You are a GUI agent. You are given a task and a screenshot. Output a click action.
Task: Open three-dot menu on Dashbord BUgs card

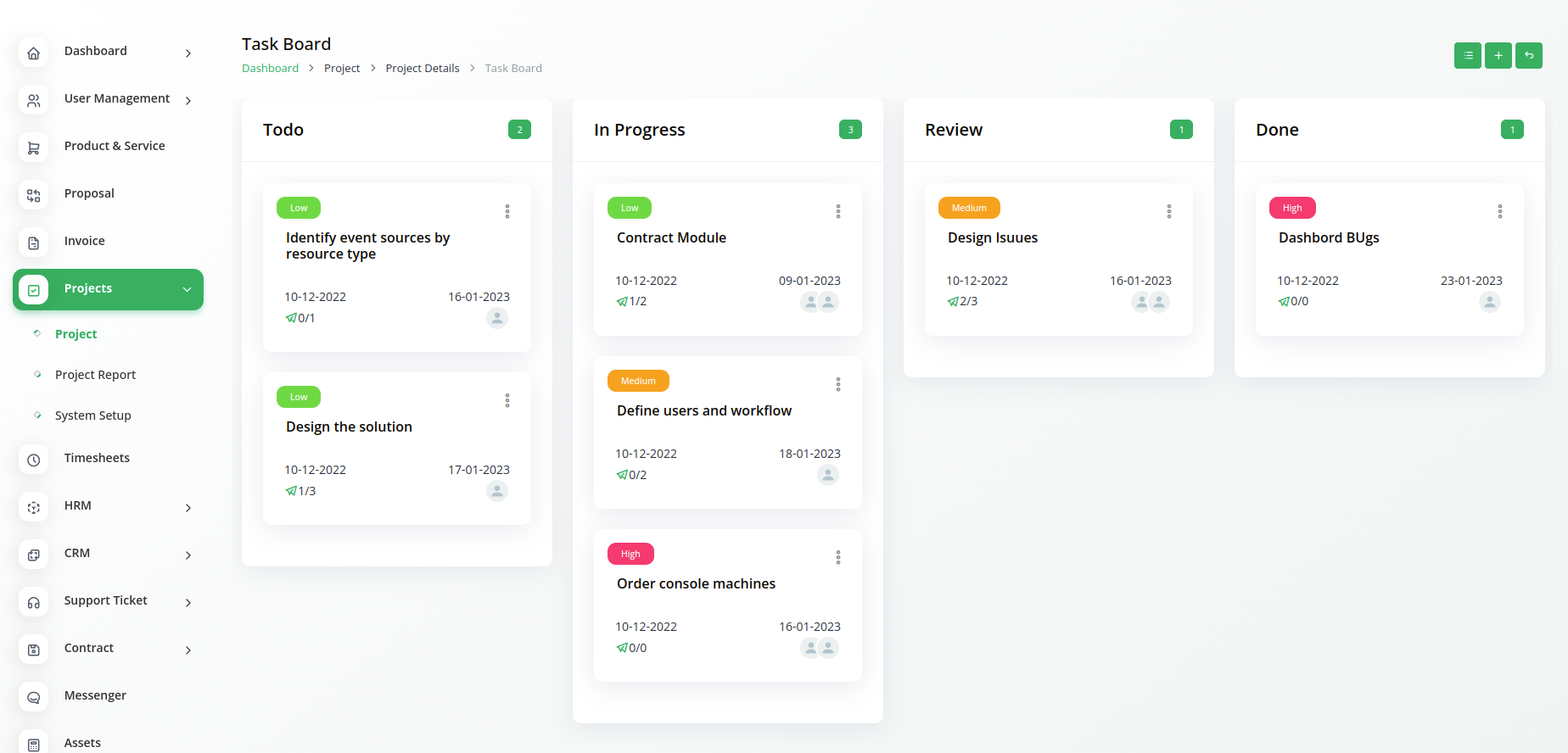coord(1499,211)
